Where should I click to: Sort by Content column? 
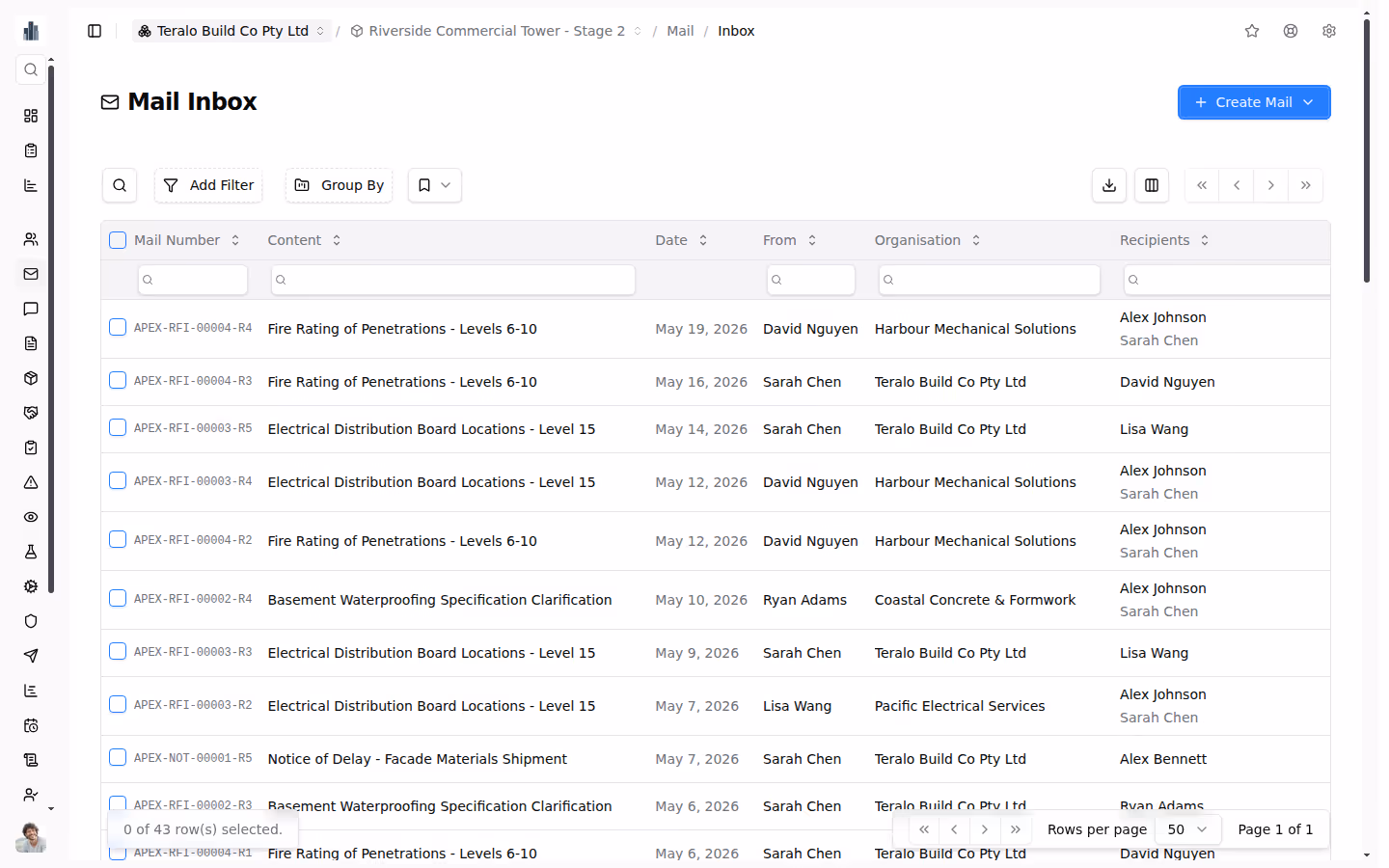click(x=305, y=240)
